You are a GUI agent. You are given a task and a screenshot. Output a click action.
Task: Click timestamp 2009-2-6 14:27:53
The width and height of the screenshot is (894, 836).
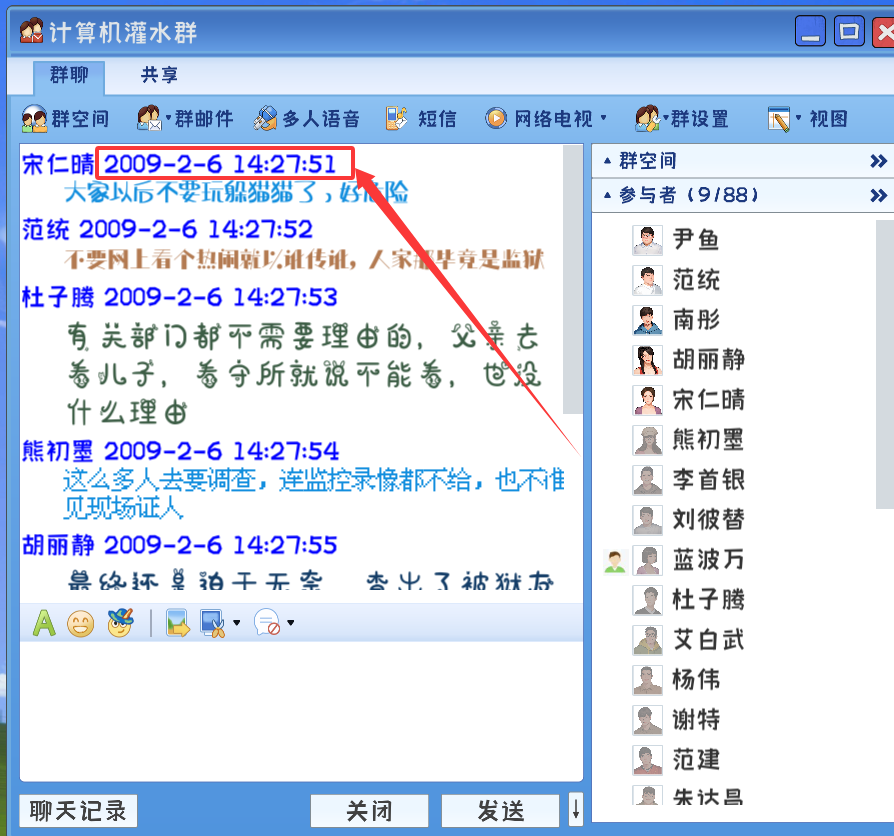221,298
